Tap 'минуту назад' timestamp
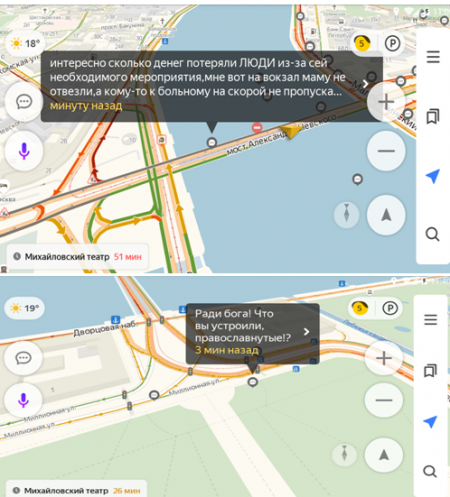This screenshot has width=450, height=497. tap(86, 106)
